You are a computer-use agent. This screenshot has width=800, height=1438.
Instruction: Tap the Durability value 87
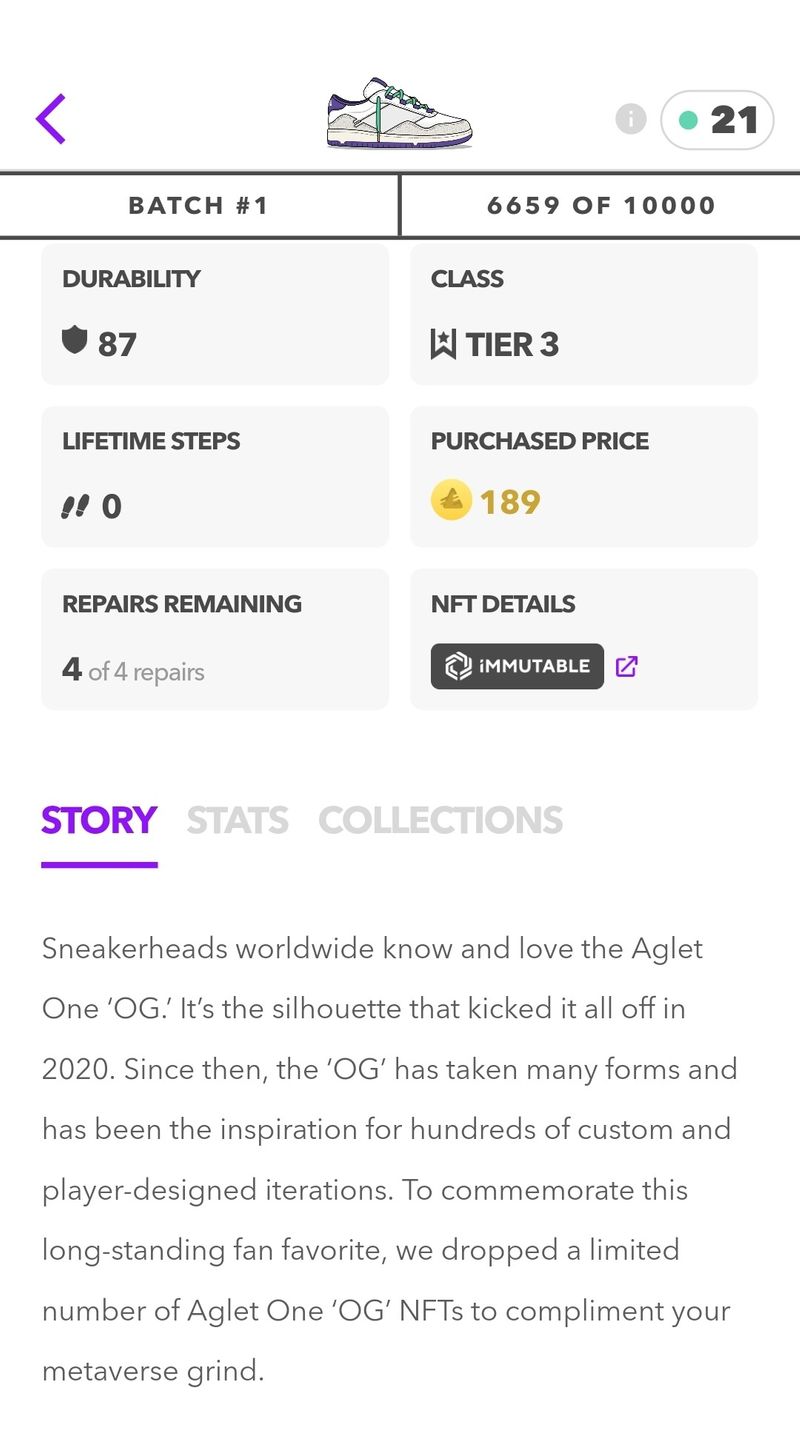pyautogui.click(x=117, y=345)
